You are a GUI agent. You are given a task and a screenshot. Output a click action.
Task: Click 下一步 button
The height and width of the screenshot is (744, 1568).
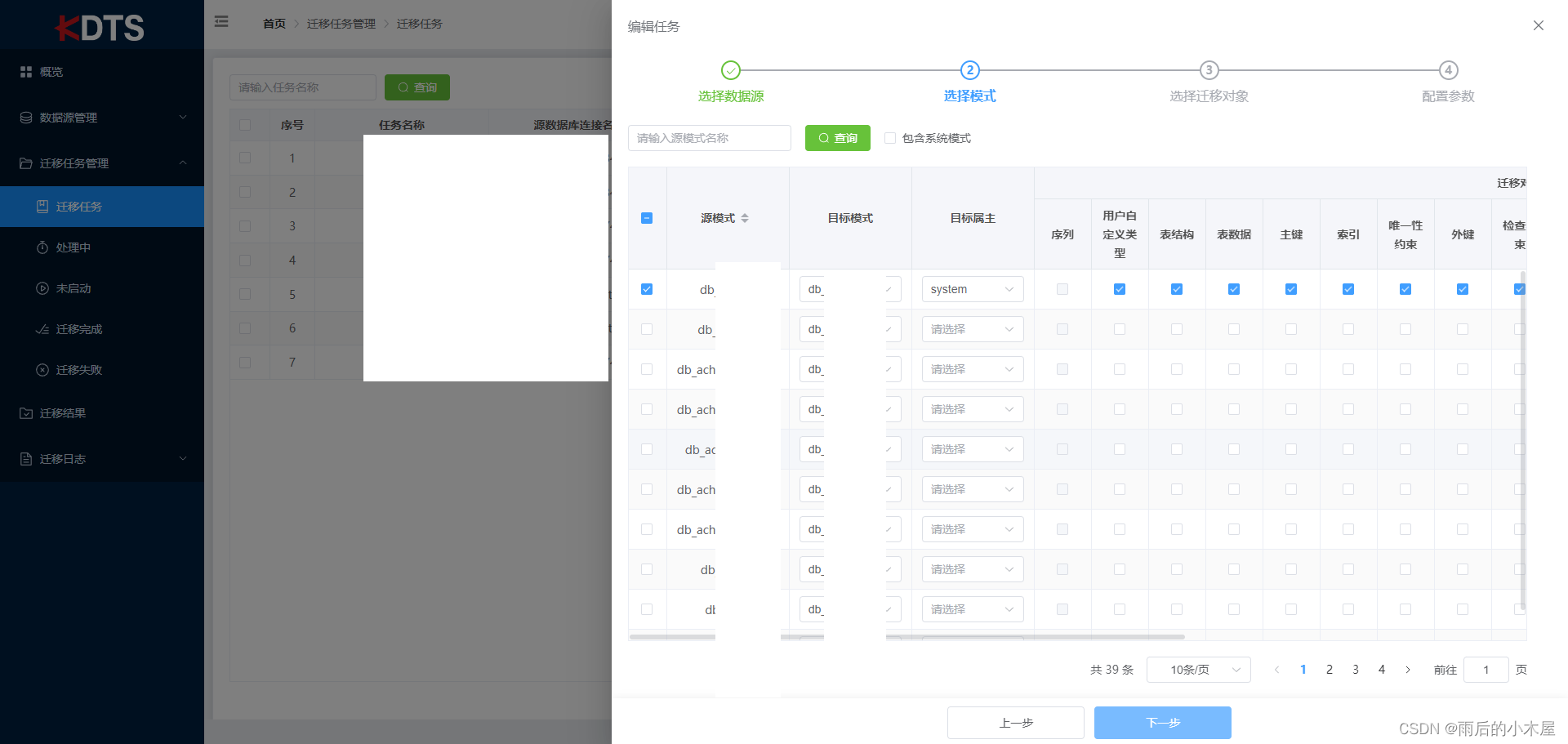(1163, 723)
